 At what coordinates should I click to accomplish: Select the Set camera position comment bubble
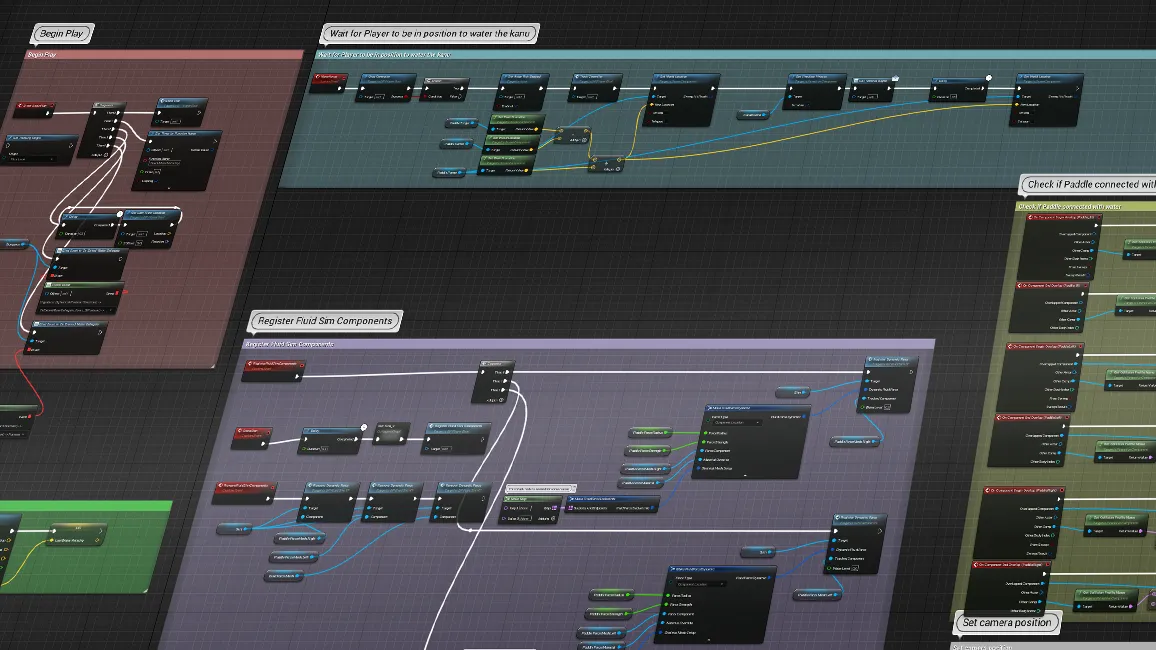coord(1007,622)
